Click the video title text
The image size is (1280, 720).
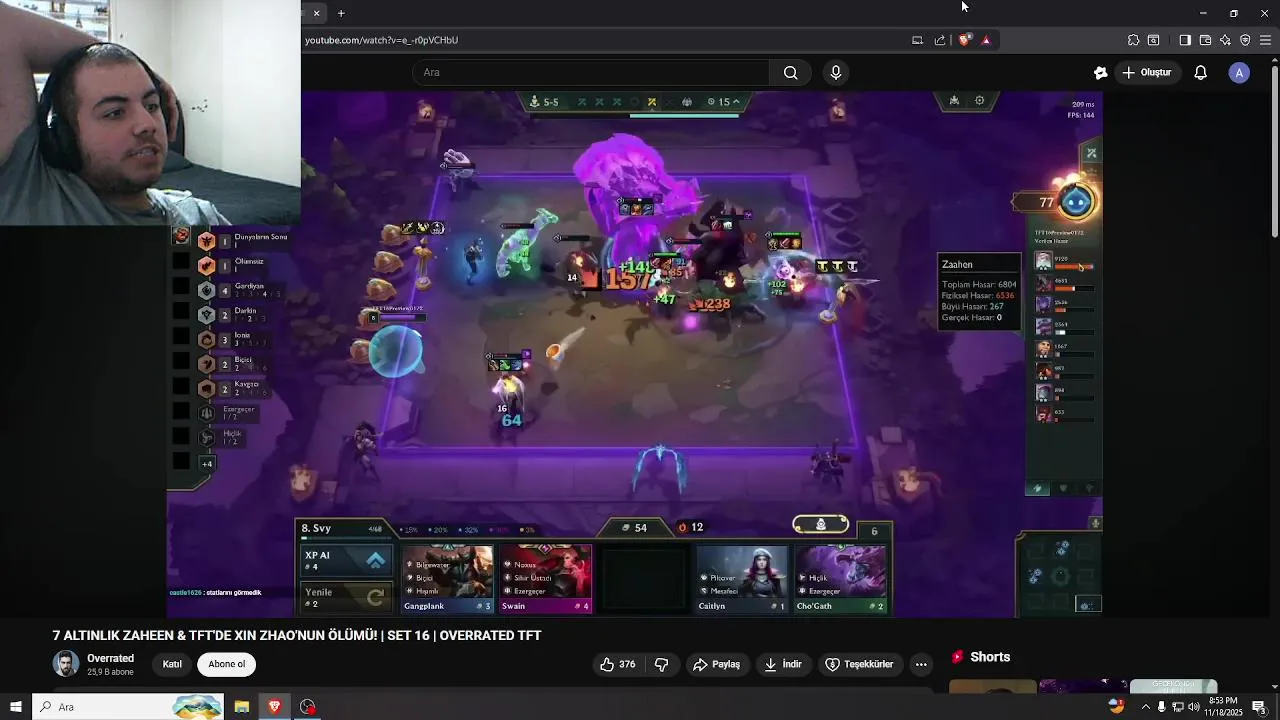pos(297,636)
